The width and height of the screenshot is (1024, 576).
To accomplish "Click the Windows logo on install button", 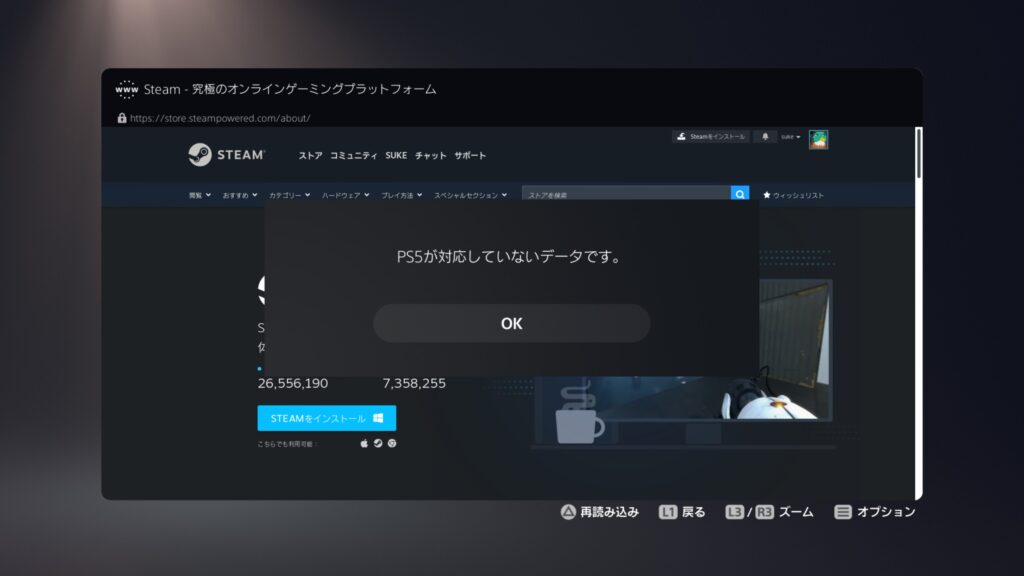I will pyautogui.click(x=378, y=418).
